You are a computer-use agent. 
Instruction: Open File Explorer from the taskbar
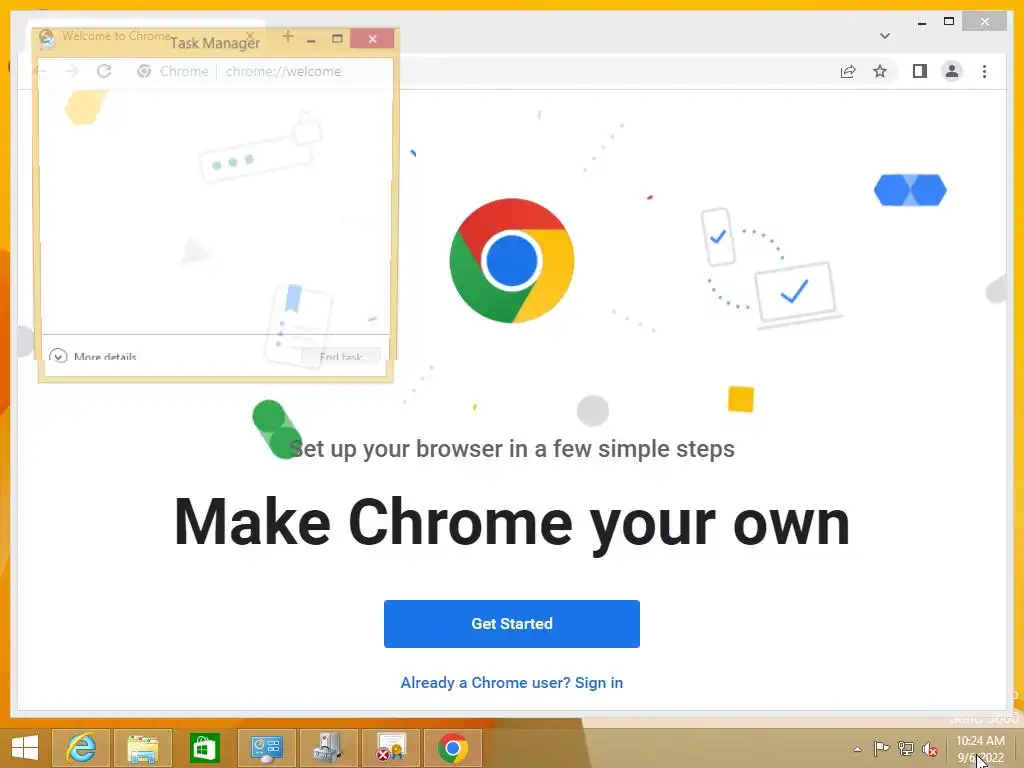pyautogui.click(x=142, y=748)
